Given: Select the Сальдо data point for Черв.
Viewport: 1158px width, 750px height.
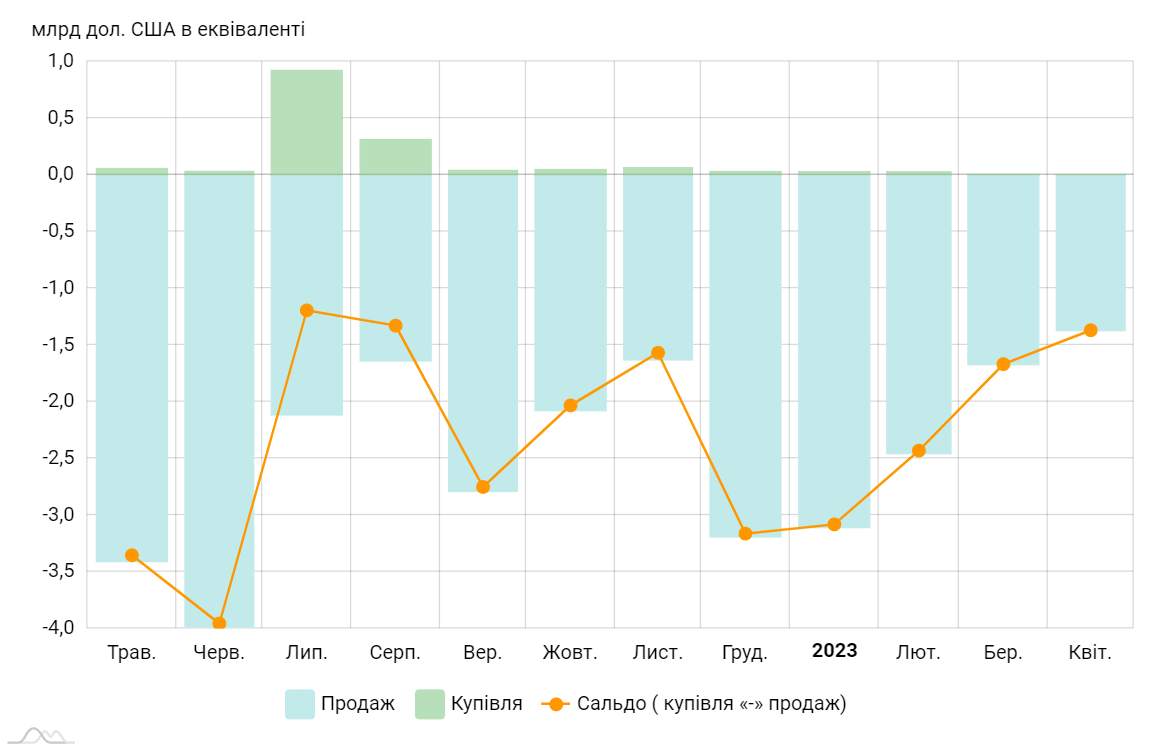Looking at the screenshot, I should [219, 624].
